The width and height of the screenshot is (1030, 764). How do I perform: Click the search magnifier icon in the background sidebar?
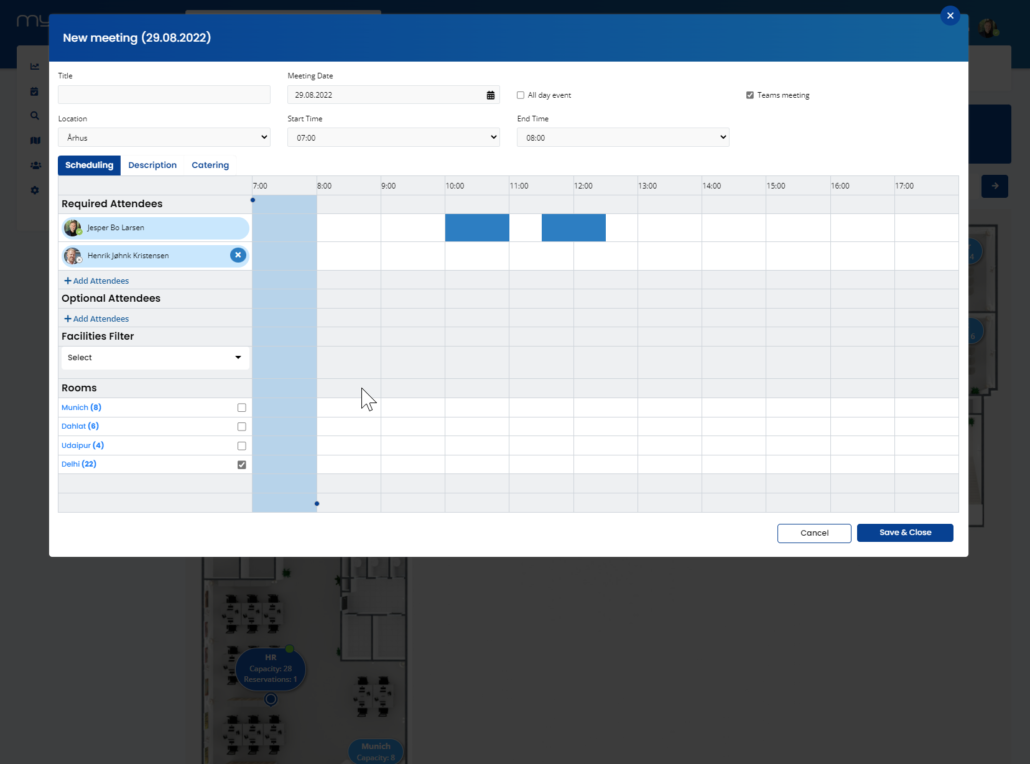(35, 116)
